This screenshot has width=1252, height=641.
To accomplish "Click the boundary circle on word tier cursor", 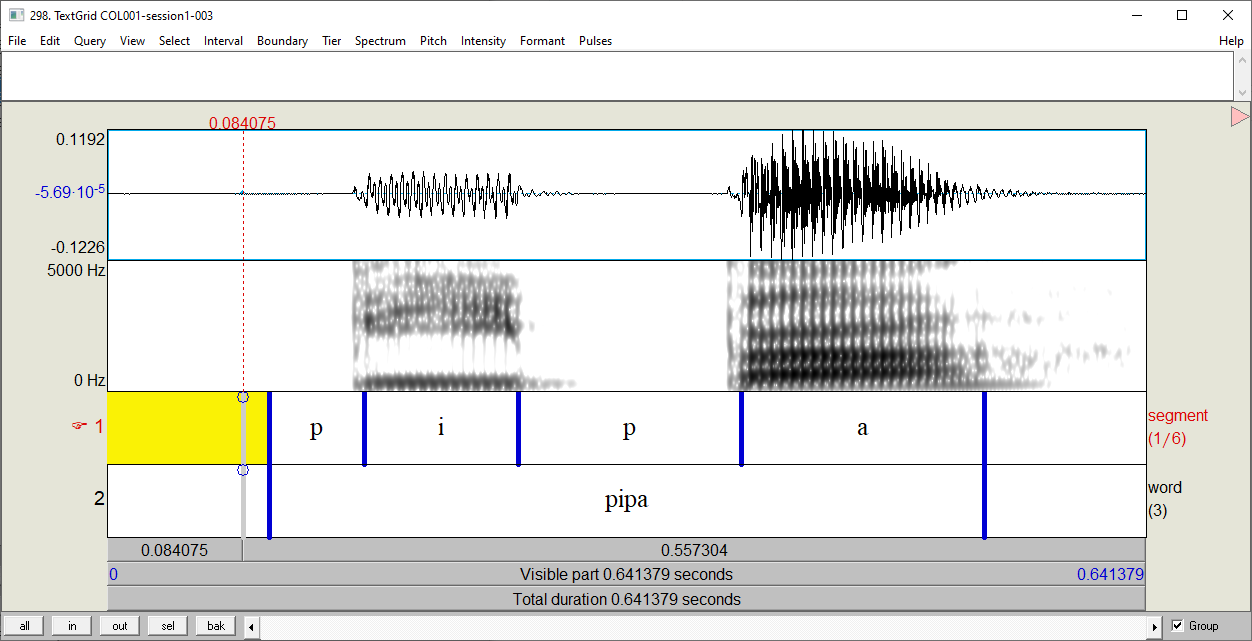I will pyautogui.click(x=243, y=470).
